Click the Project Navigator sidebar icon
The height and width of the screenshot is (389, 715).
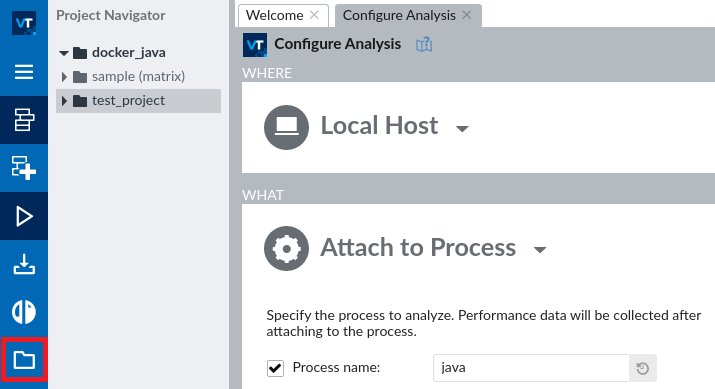(x=24, y=120)
